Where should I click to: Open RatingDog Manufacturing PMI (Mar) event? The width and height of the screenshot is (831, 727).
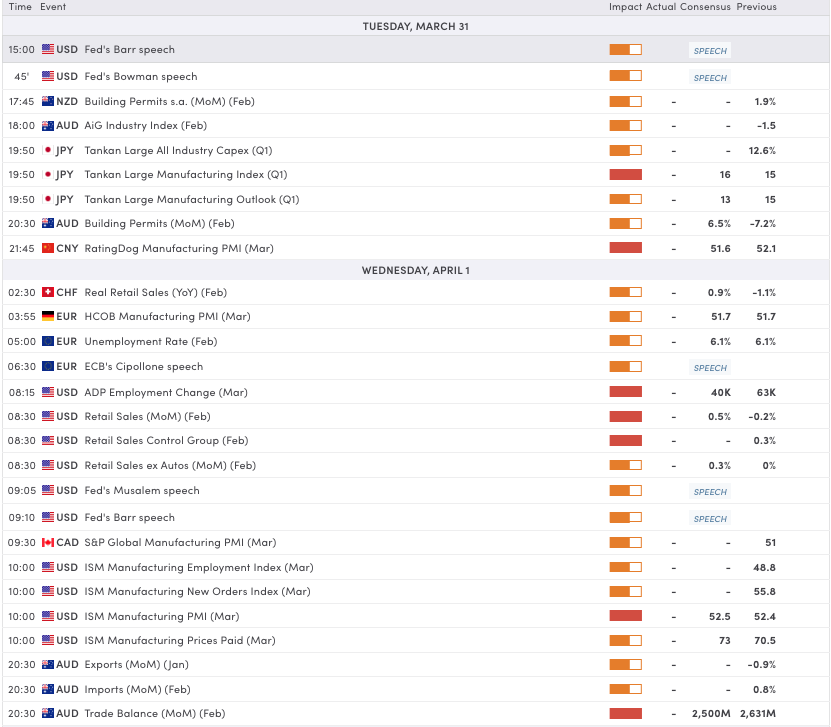(179, 248)
